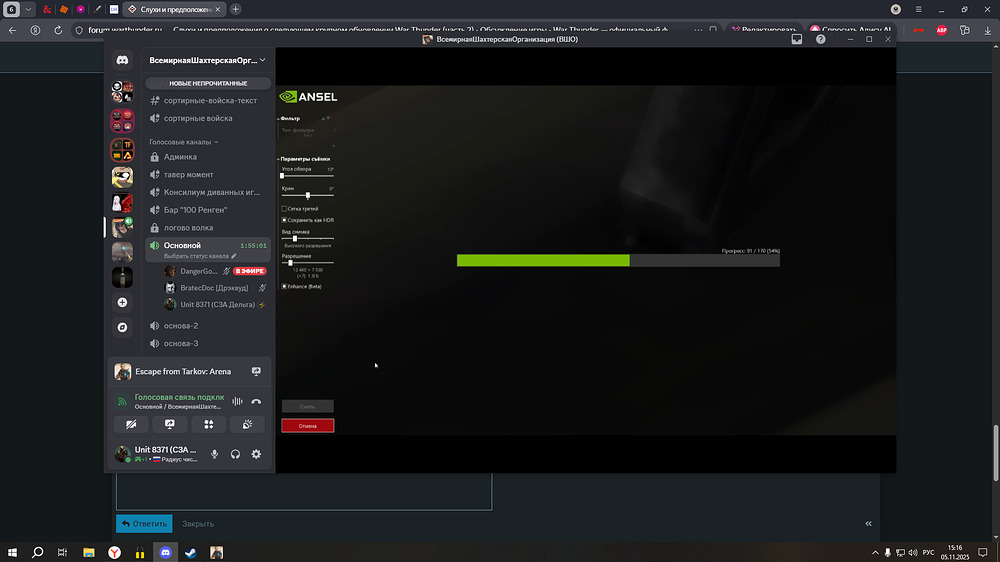This screenshot has height=562, width=1000.
Task: Mute the microphone in Discord user panel
Action: tap(214, 454)
